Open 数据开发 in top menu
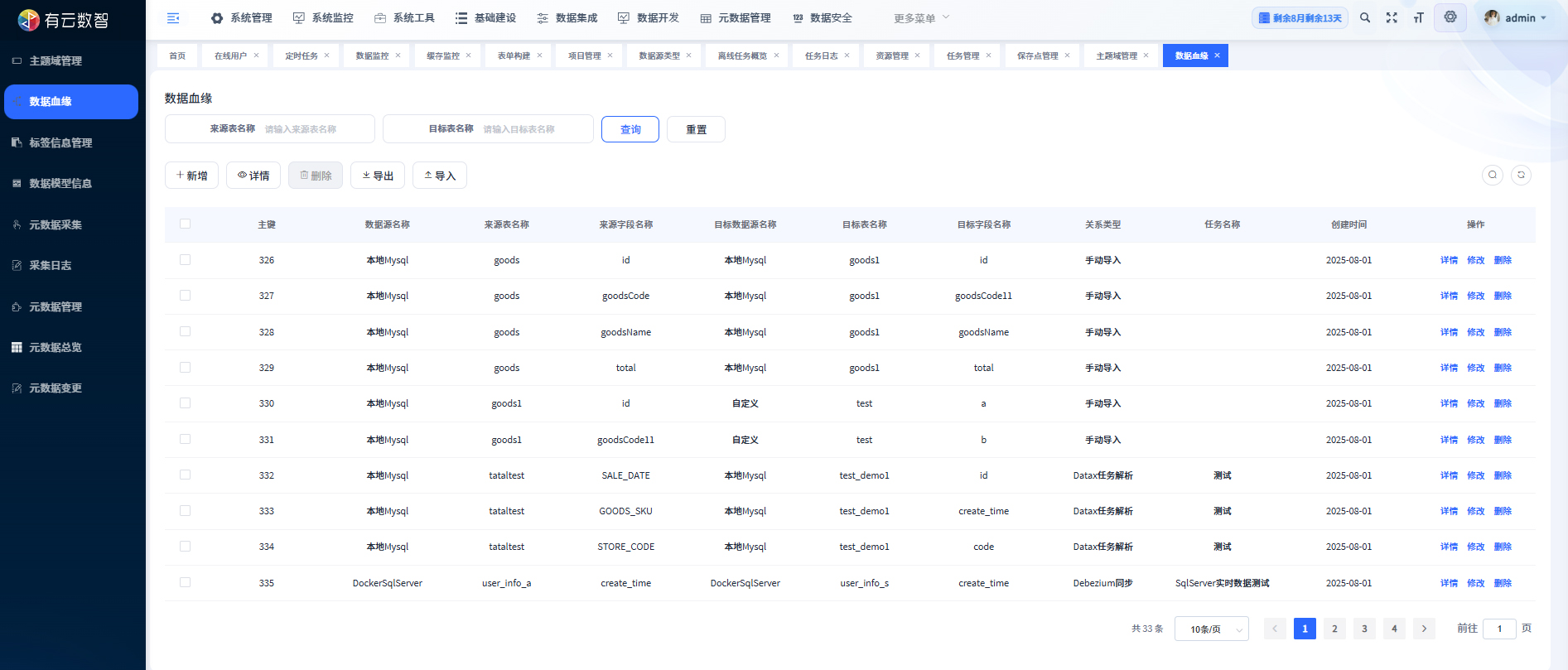The width and height of the screenshot is (1568, 670). [x=649, y=18]
